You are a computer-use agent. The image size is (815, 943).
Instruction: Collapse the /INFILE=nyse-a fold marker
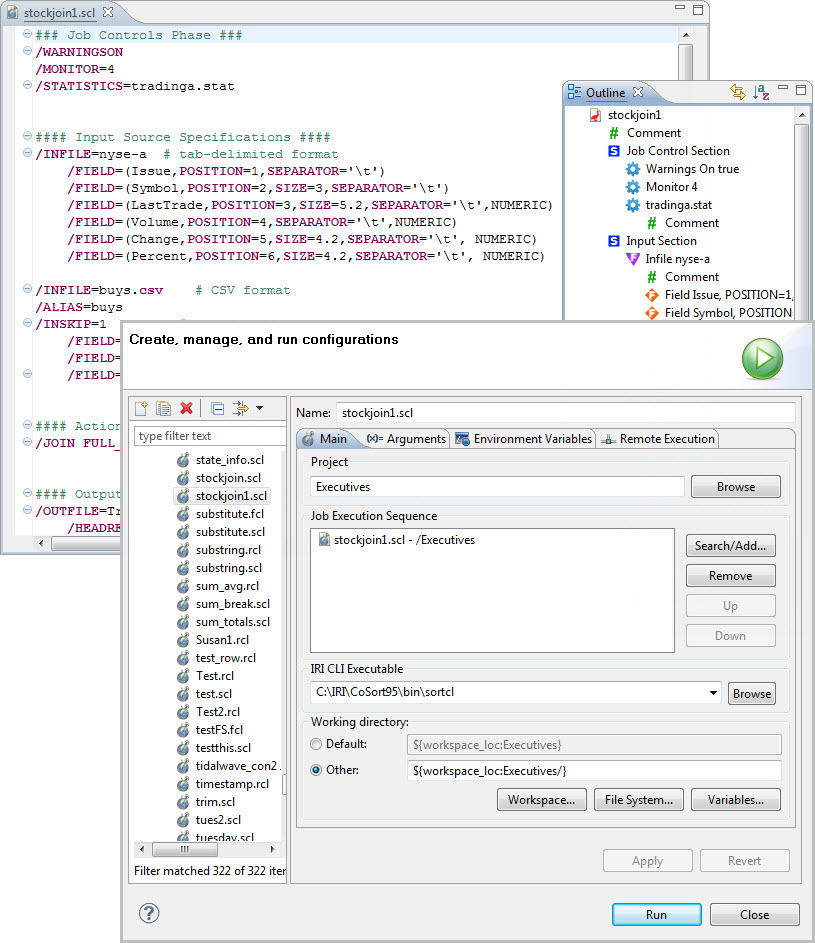[27, 153]
